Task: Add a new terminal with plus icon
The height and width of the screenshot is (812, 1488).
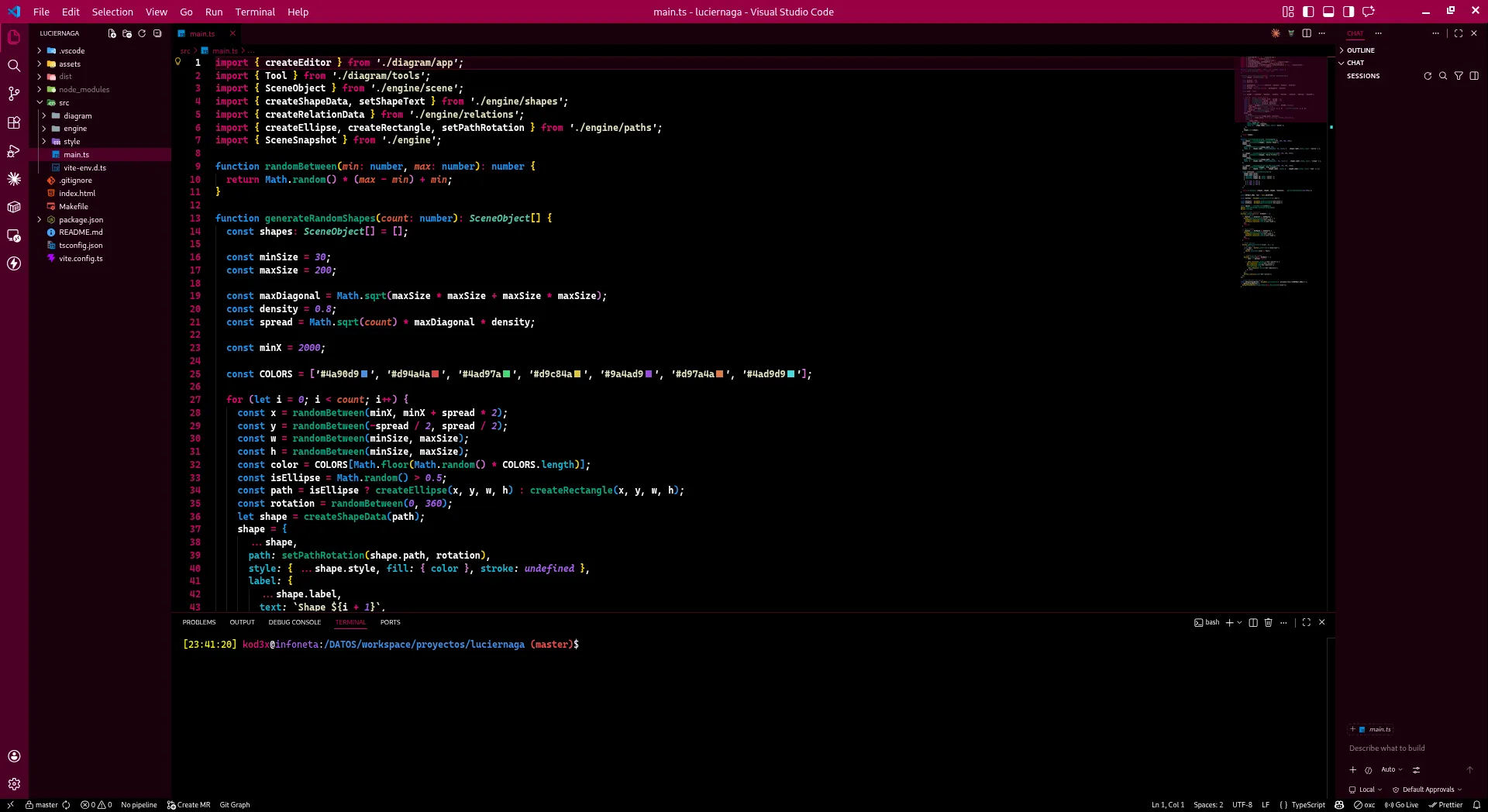Action: tap(1229, 622)
